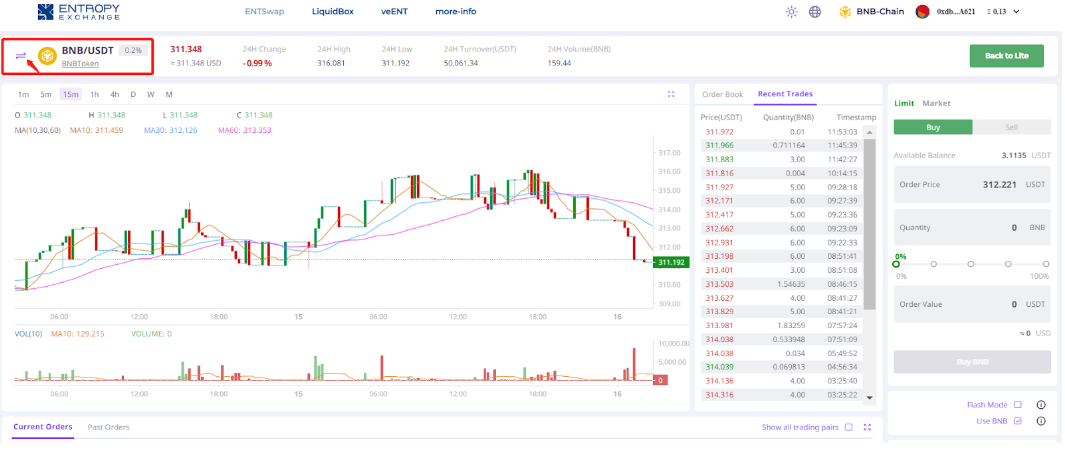Open the BNBToken link
The width and height of the screenshot is (1065, 452).
coord(80,63)
